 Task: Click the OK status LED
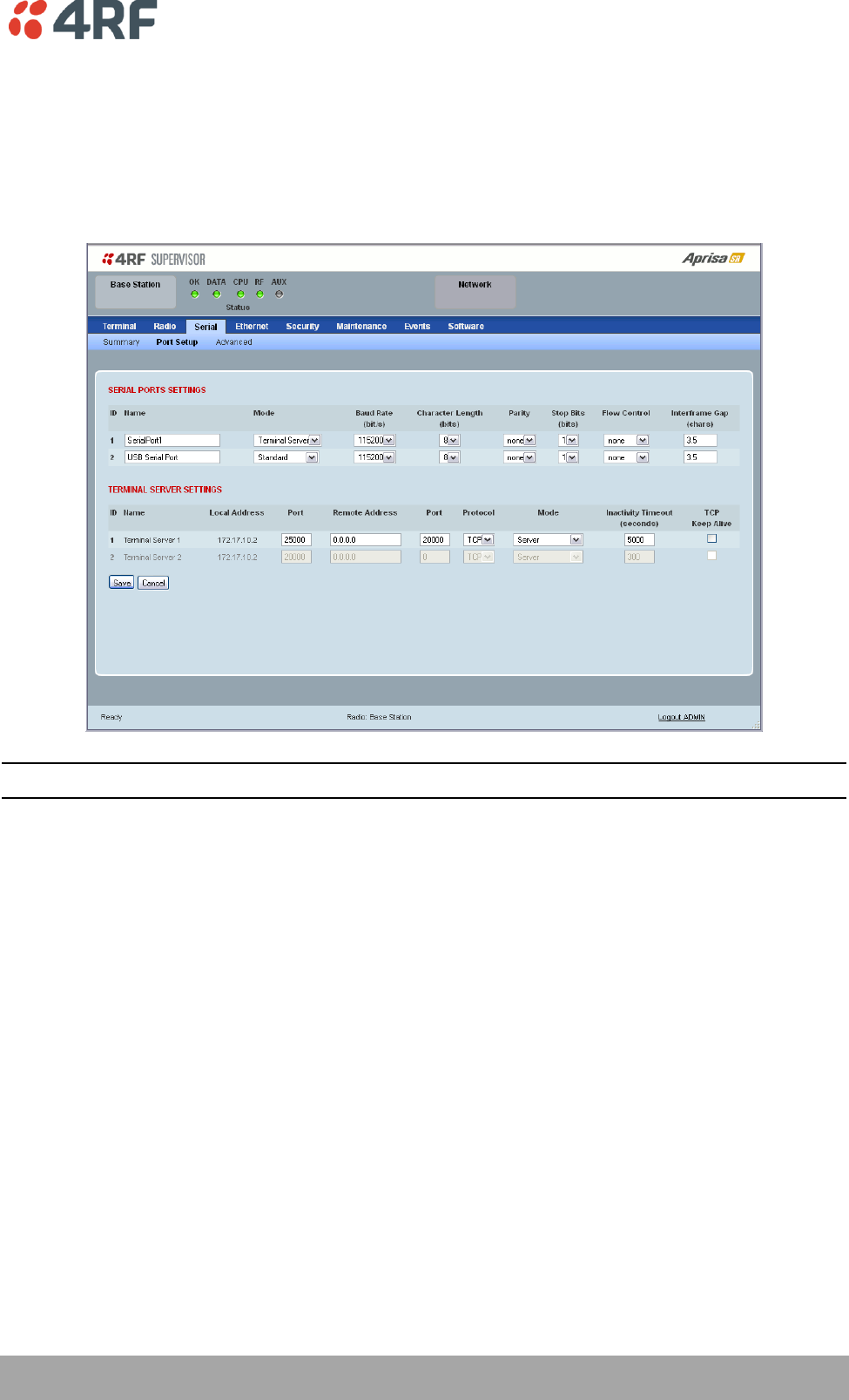(x=194, y=294)
